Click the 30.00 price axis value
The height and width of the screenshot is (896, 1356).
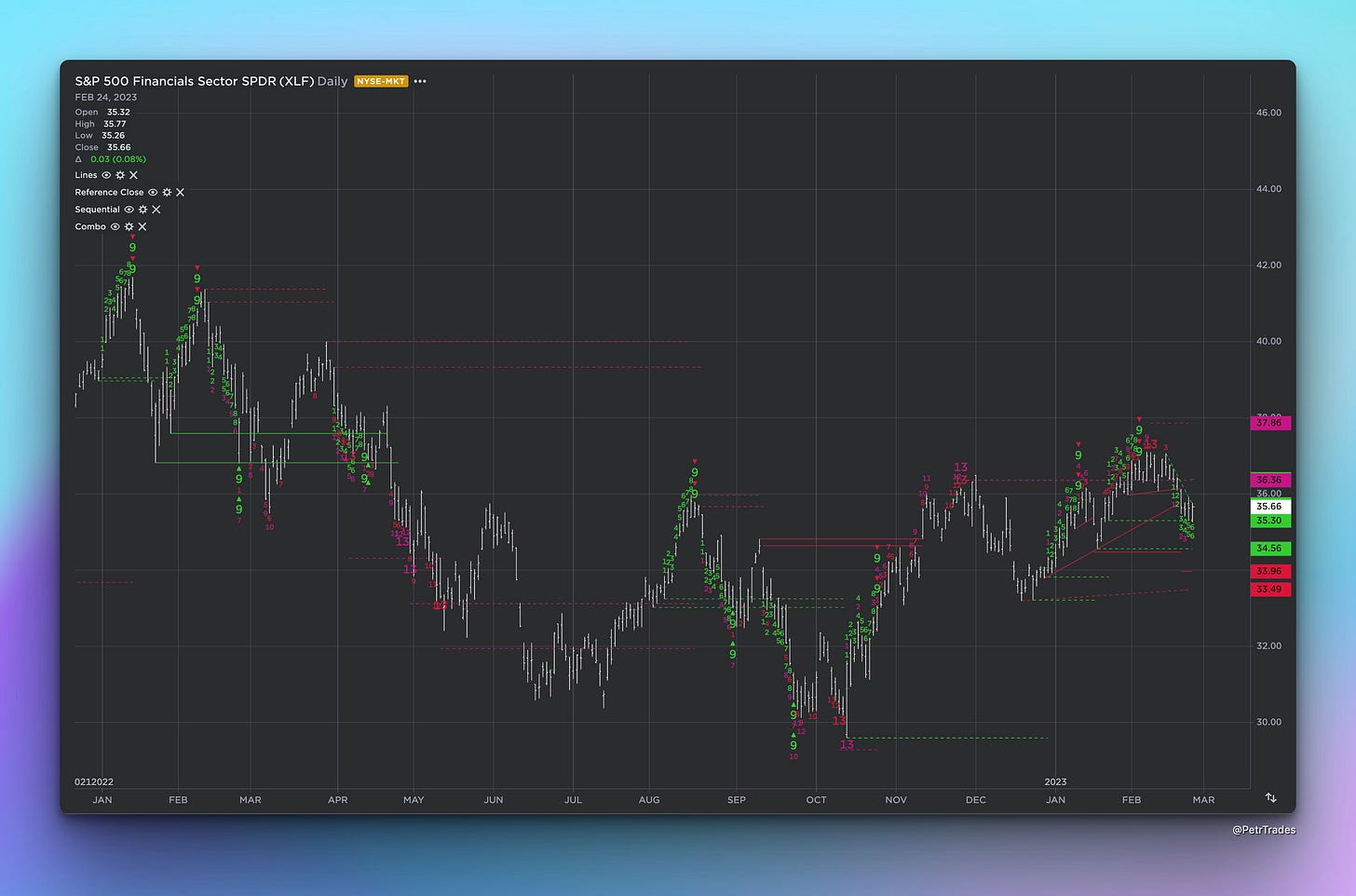(1268, 723)
